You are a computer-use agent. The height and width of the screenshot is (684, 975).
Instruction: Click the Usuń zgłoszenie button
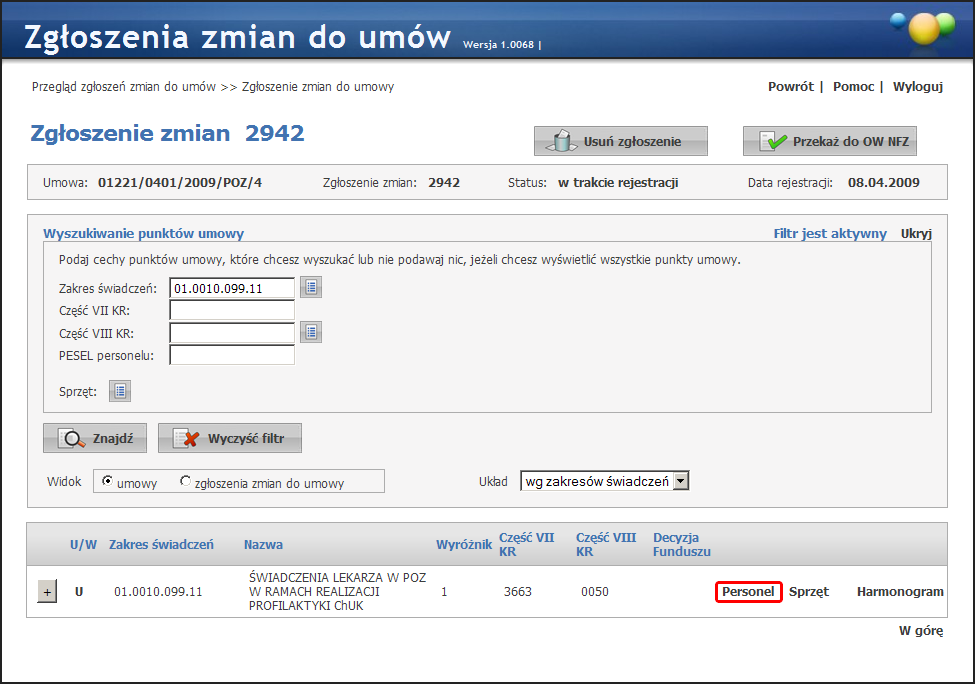[620, 142]
